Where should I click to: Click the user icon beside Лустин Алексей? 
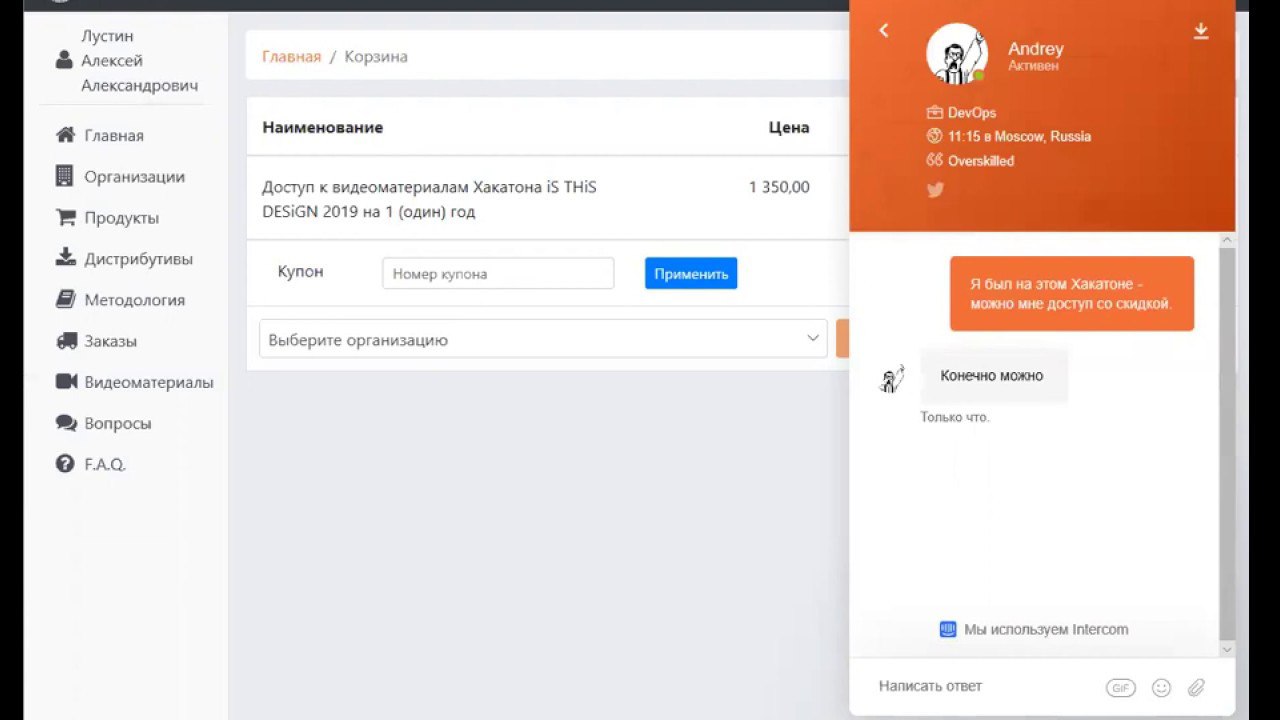(64, 60)
